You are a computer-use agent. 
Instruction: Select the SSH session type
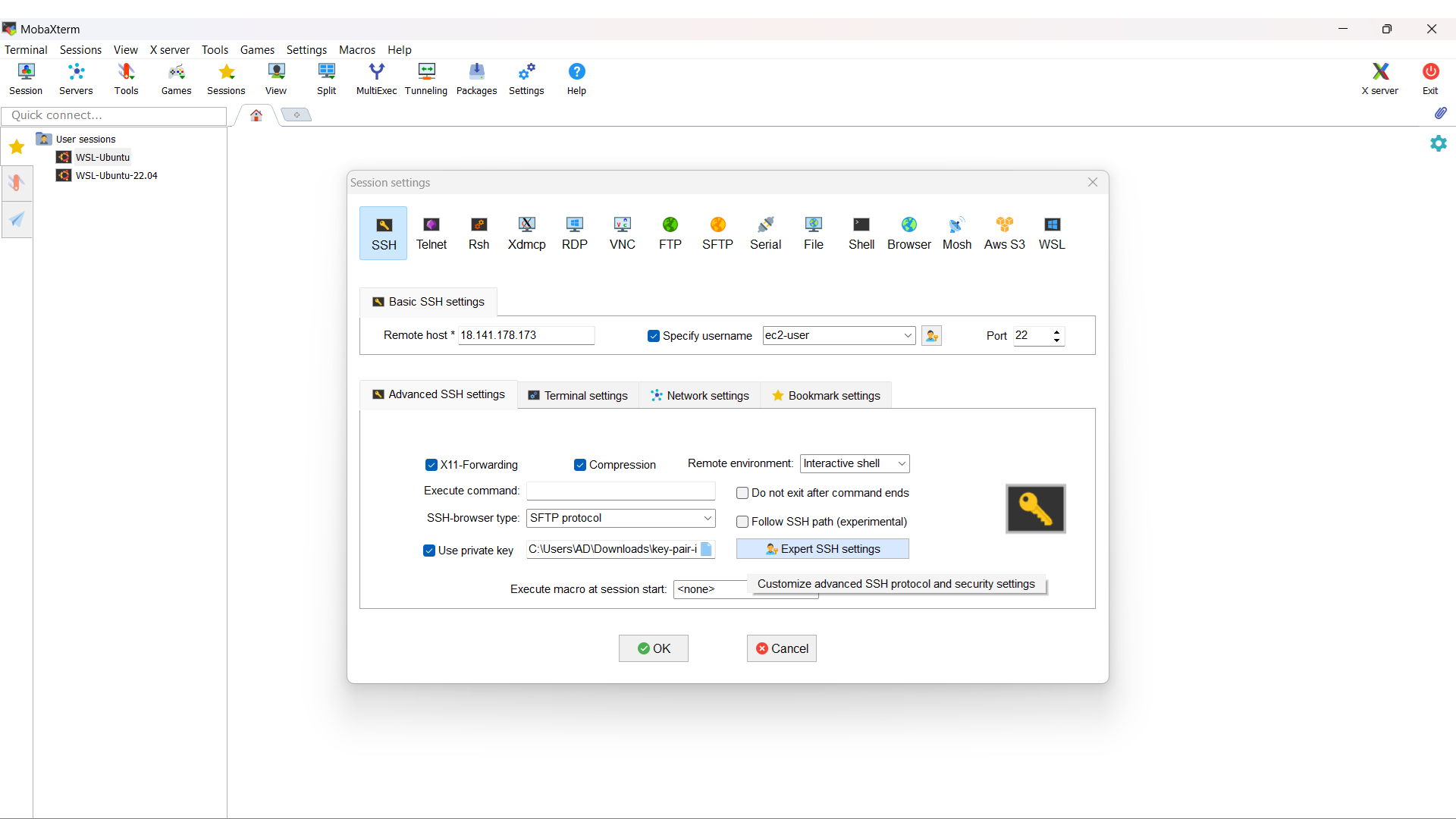[x=383, y=234]
